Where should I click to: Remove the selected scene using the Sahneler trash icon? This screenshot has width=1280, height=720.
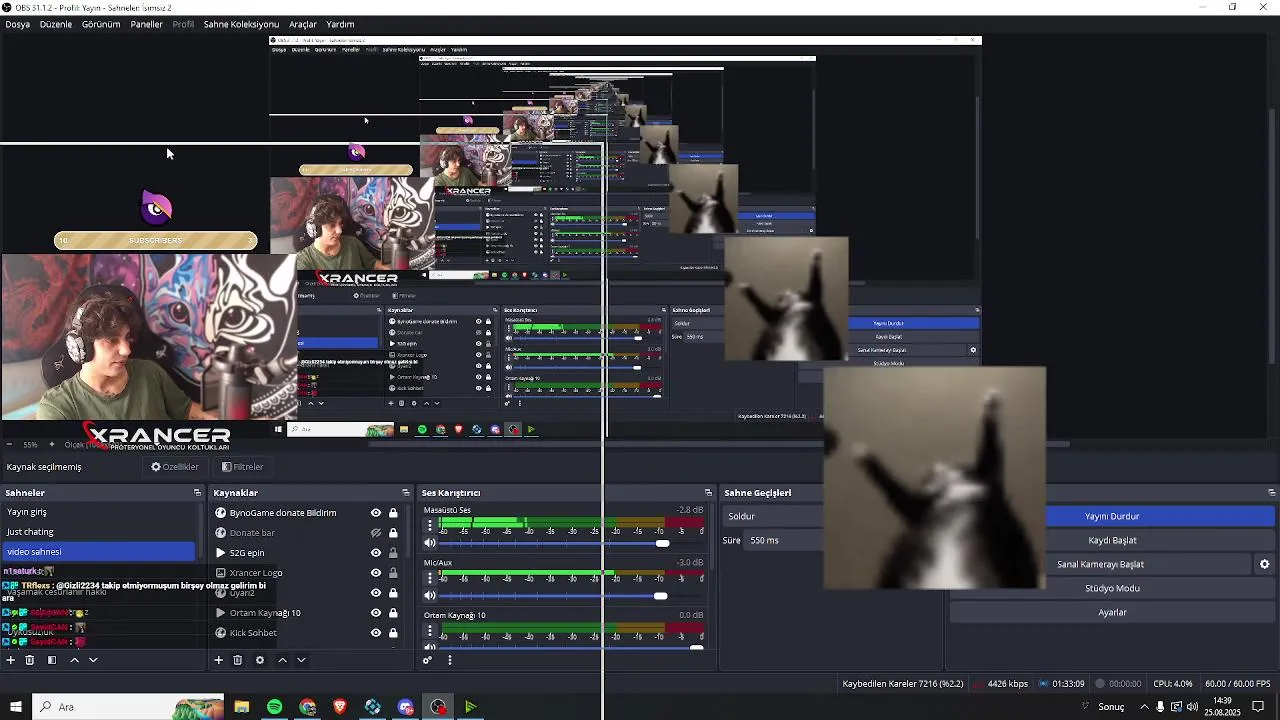30,660
